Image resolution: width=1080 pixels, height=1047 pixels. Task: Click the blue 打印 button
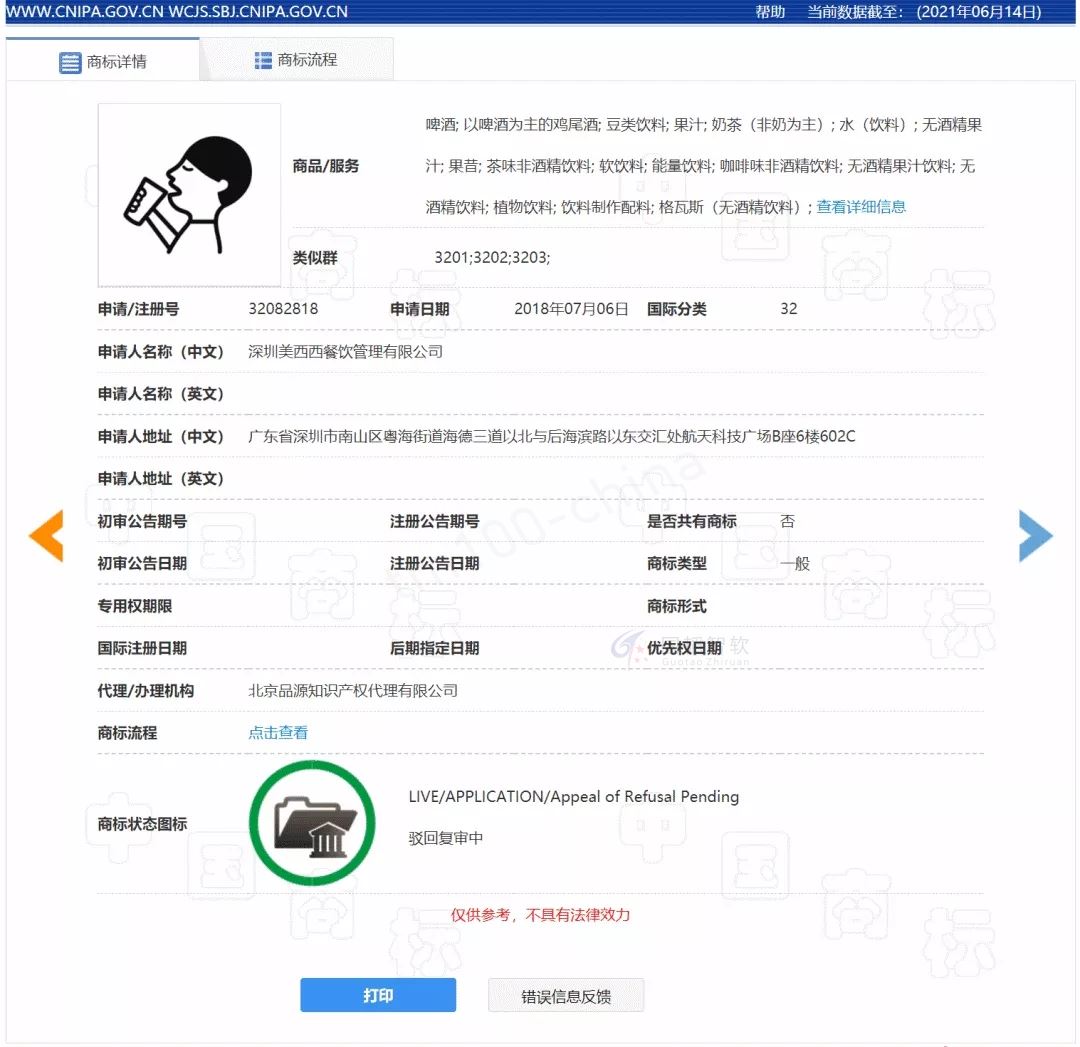(378, 995)
